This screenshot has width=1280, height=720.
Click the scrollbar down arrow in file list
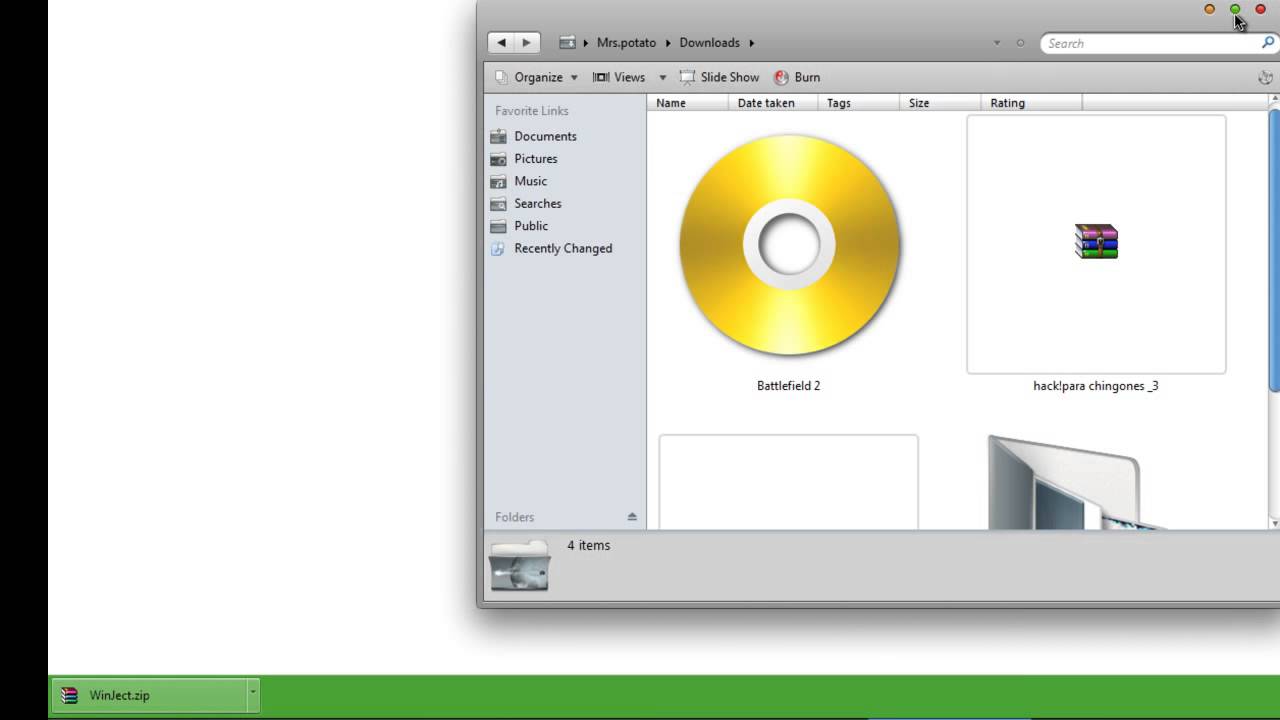1274,523
